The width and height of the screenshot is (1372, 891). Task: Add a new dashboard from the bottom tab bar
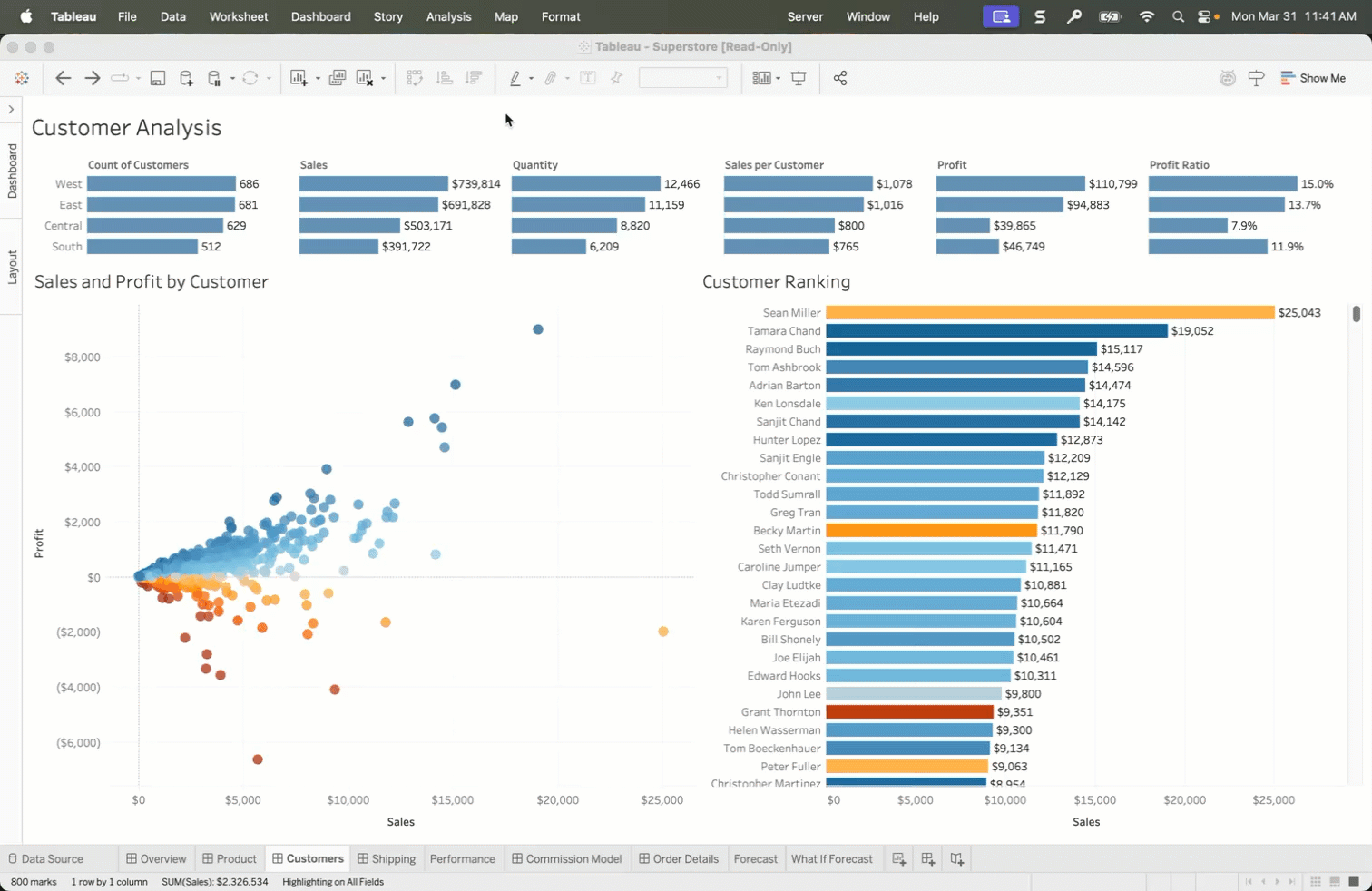[927, 858]
